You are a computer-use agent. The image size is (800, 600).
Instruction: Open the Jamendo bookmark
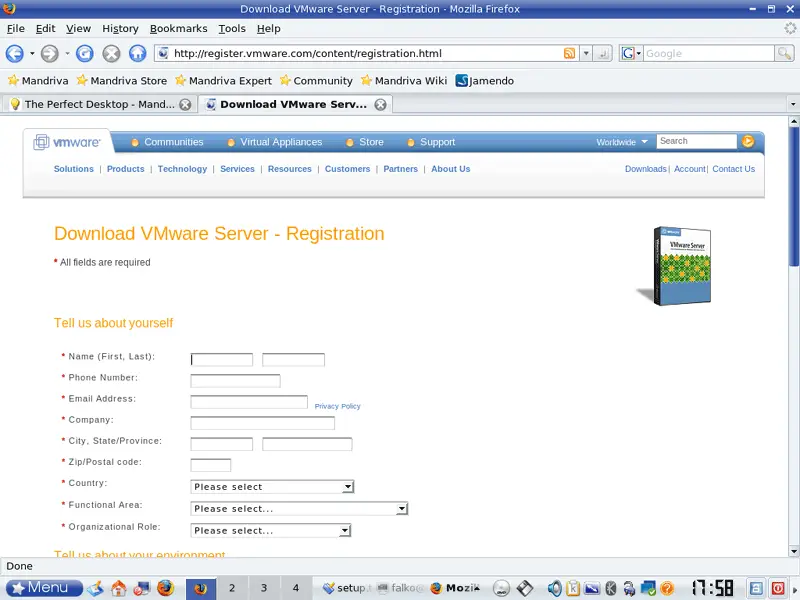(x=485, y=81)
